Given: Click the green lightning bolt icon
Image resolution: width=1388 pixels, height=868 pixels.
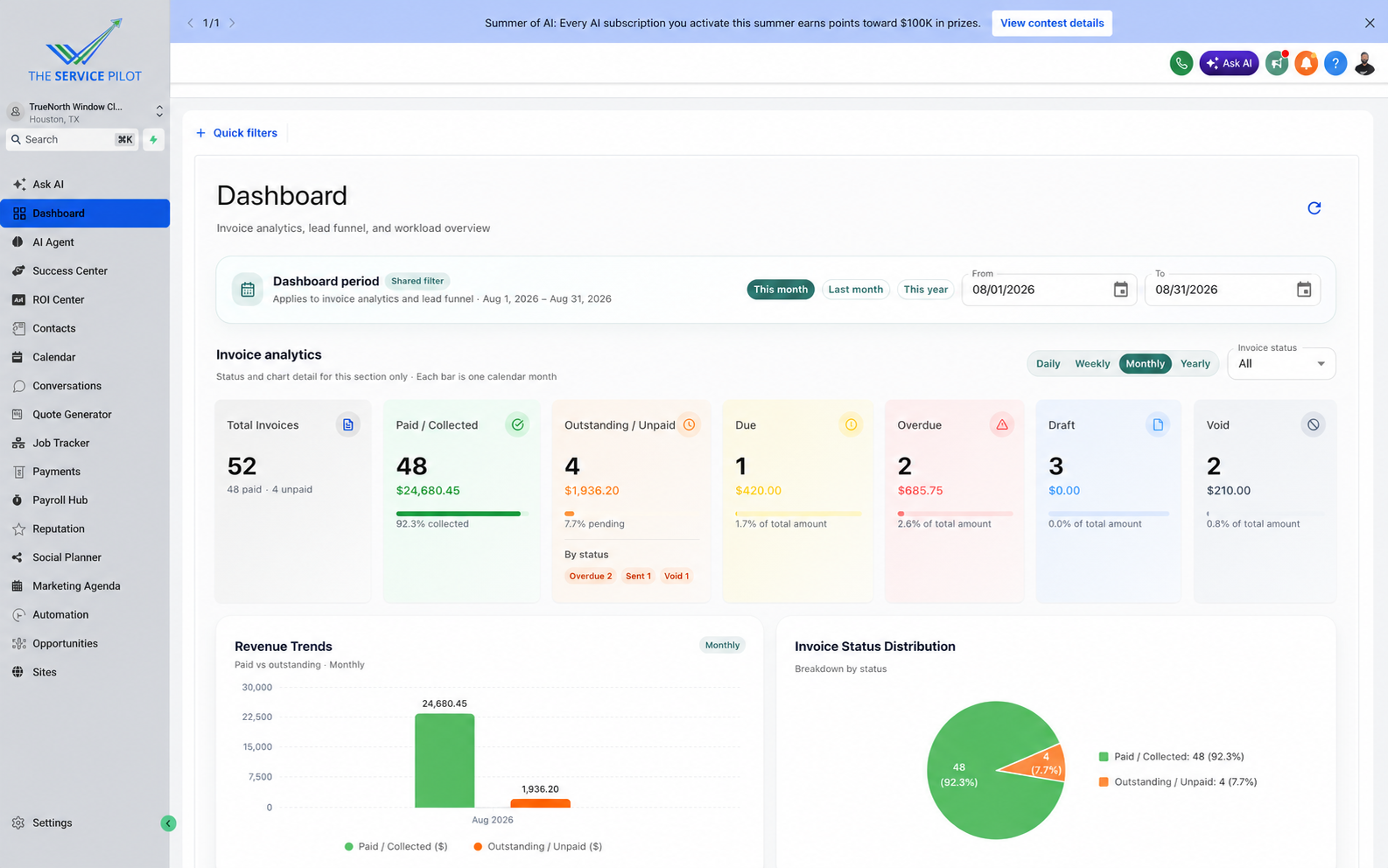Looking at the screenshot, I should pos(153,139).
